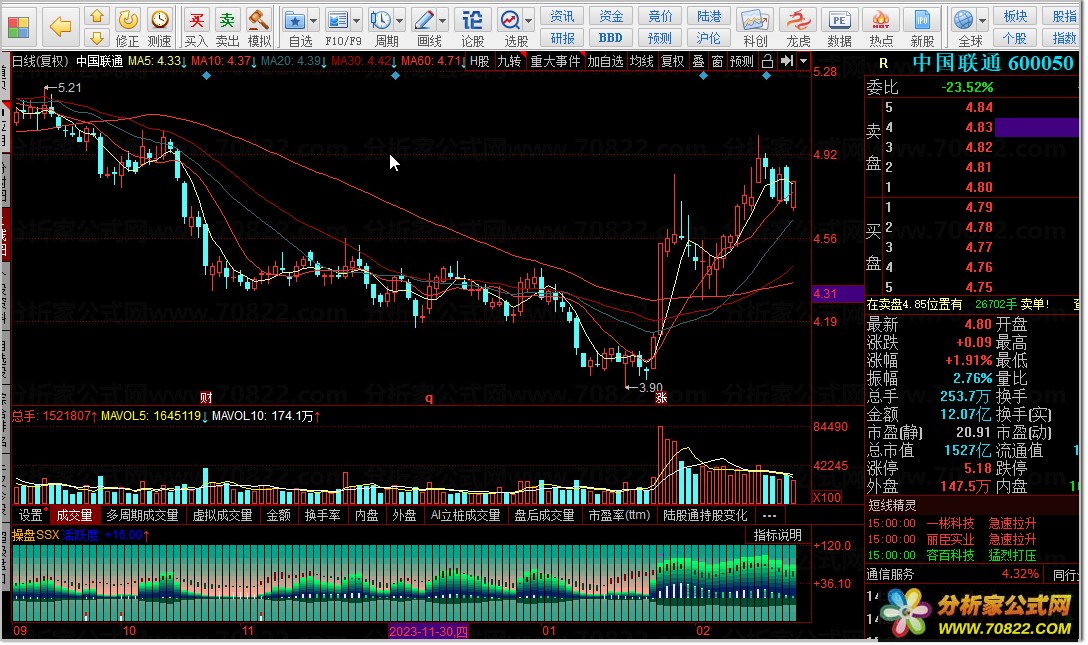1088x645 pixels.
Task: Open the 自选 favorites folder icon
Action: 295,20
